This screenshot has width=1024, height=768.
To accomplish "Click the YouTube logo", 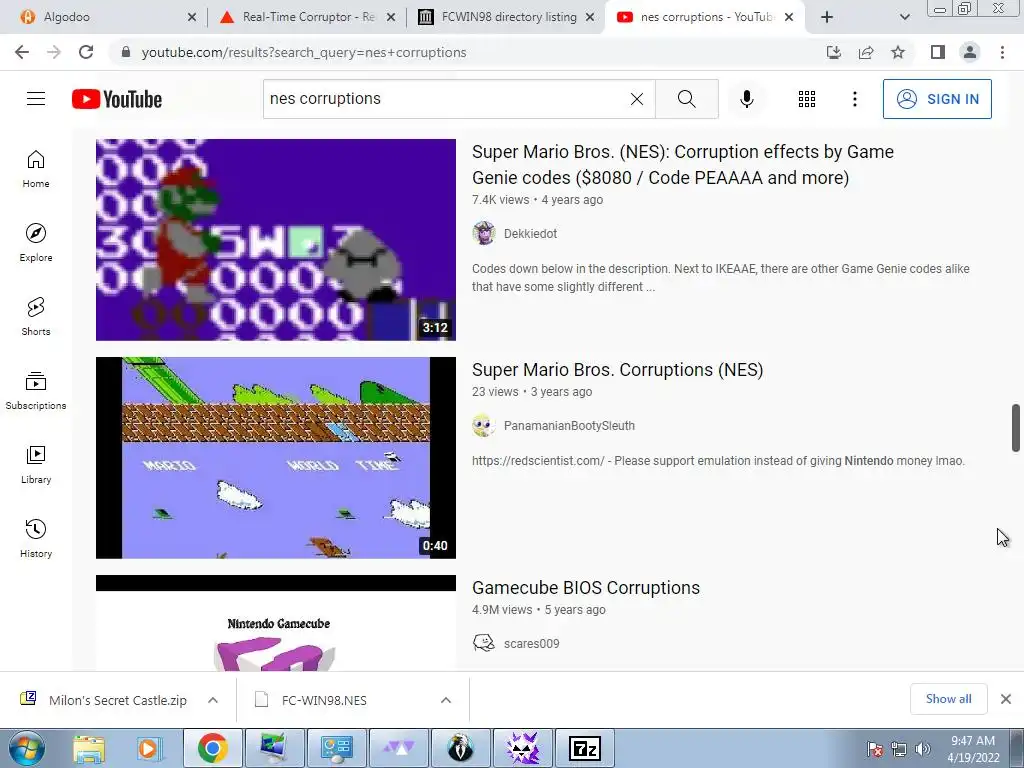I will pos(117,99).
